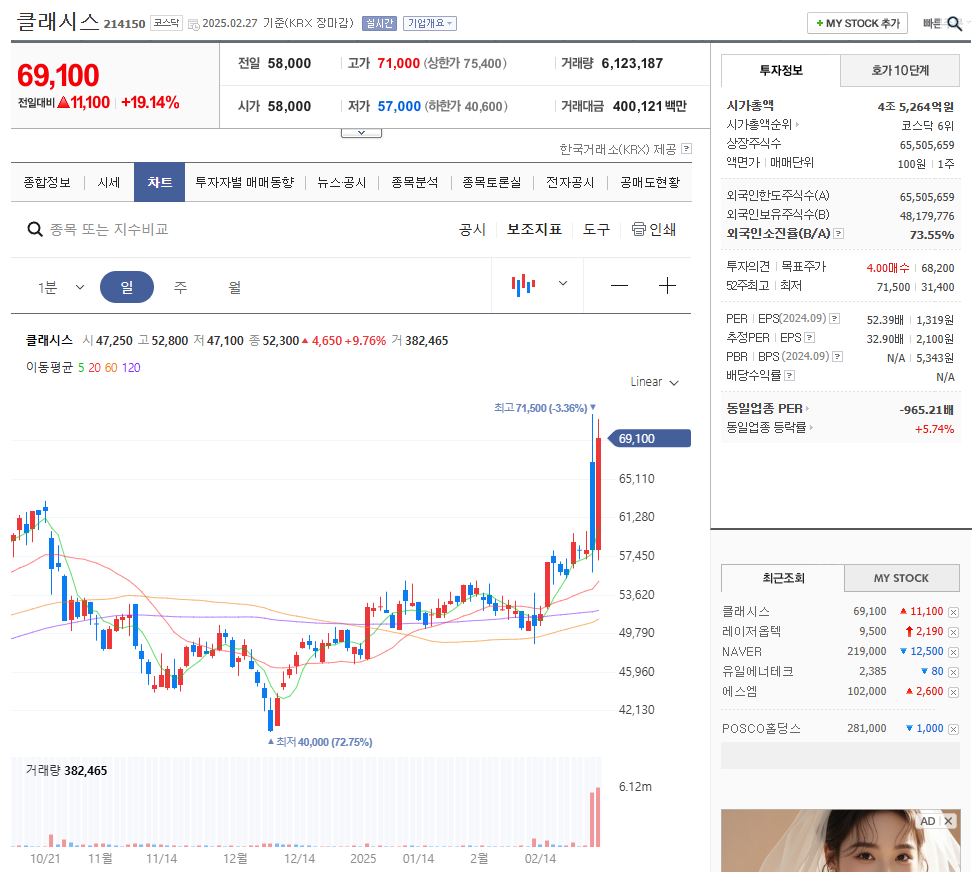Remove POSCO홀딩스 from recent list
The height and width of the screenshot is (872, 972).
[x=953, y=729]
